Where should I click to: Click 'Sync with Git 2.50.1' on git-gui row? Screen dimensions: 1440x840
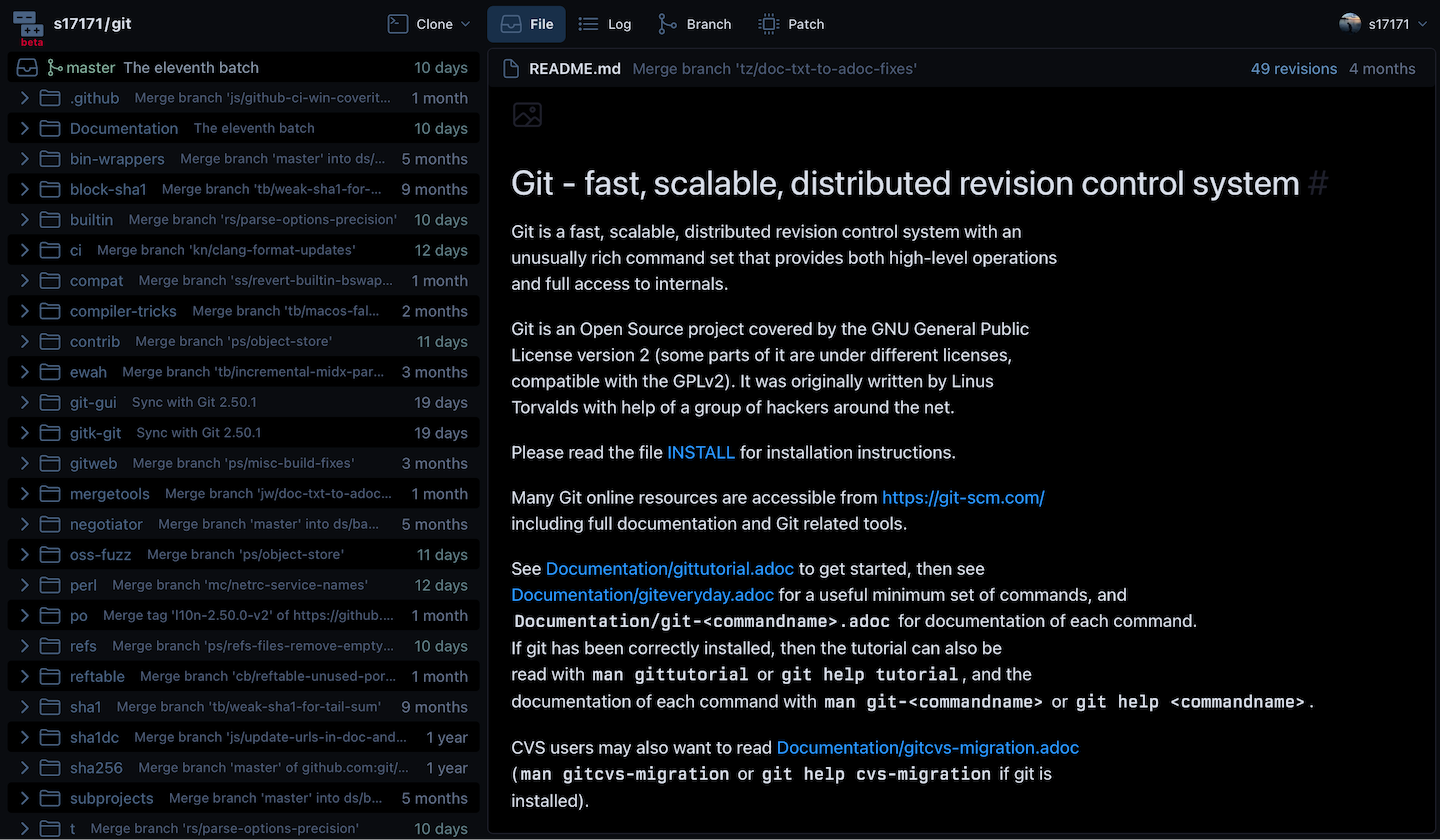click(x=194, y=402)
